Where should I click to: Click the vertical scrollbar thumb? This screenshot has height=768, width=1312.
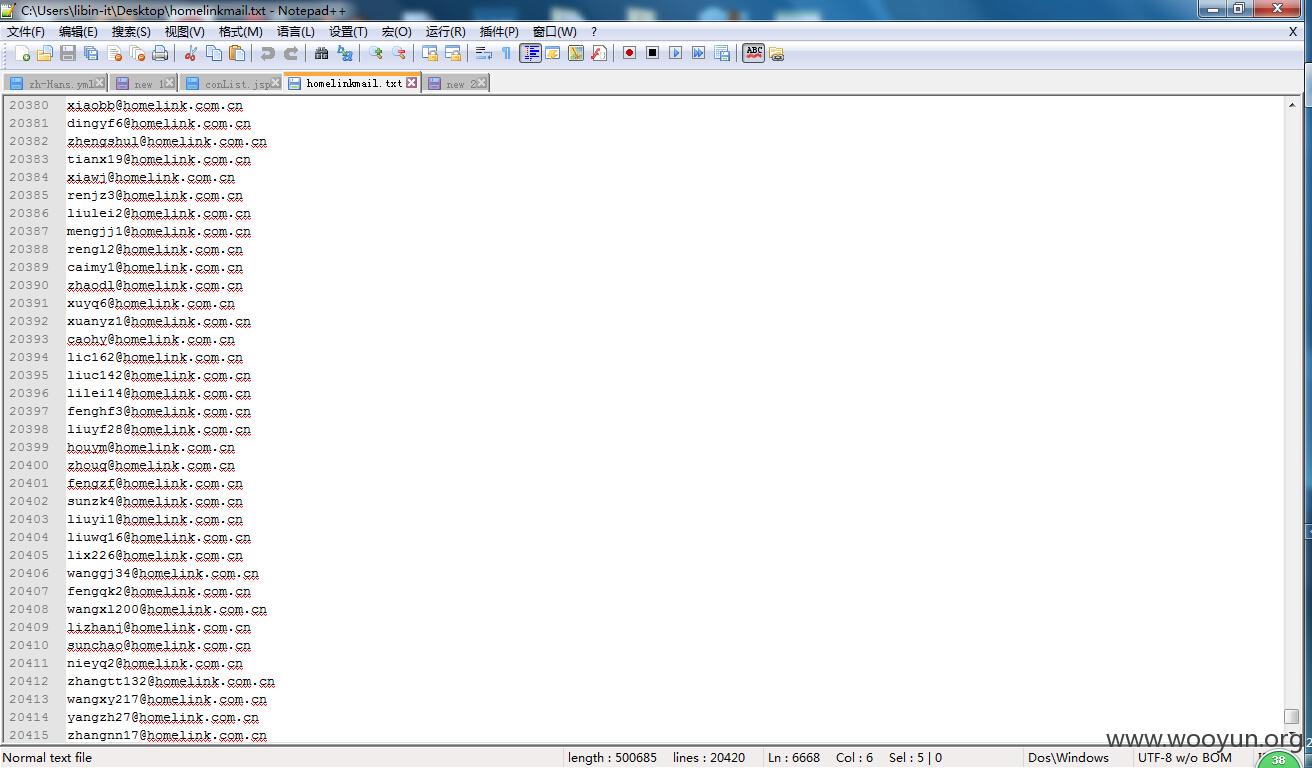[1291, 716]
